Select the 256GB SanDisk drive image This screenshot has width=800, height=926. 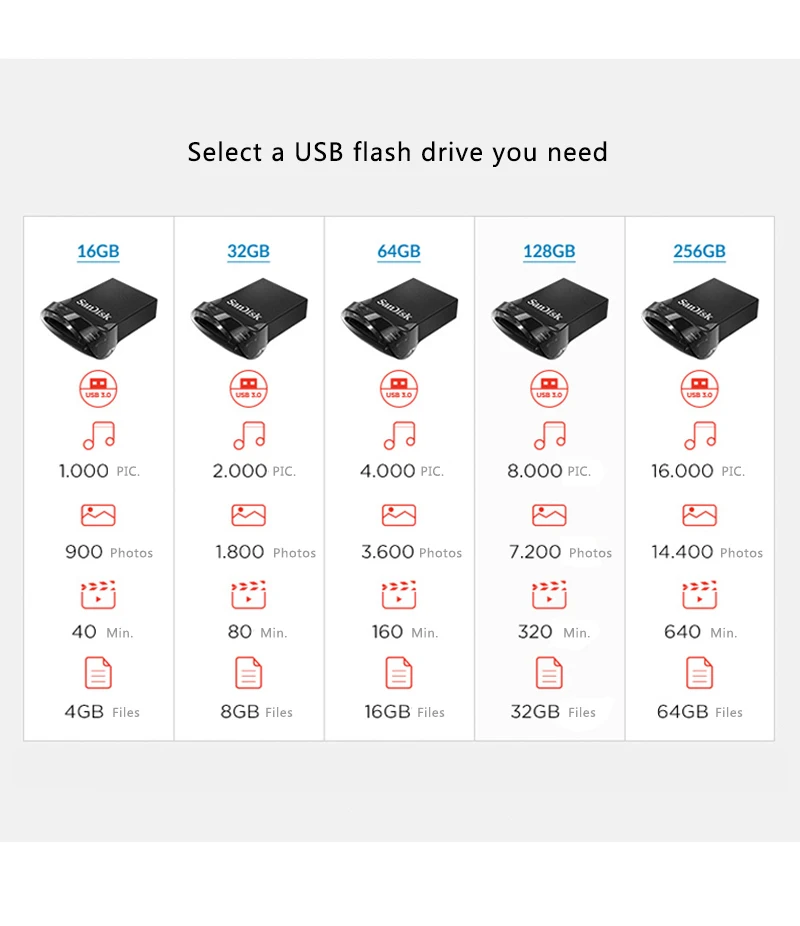(700, 318)
